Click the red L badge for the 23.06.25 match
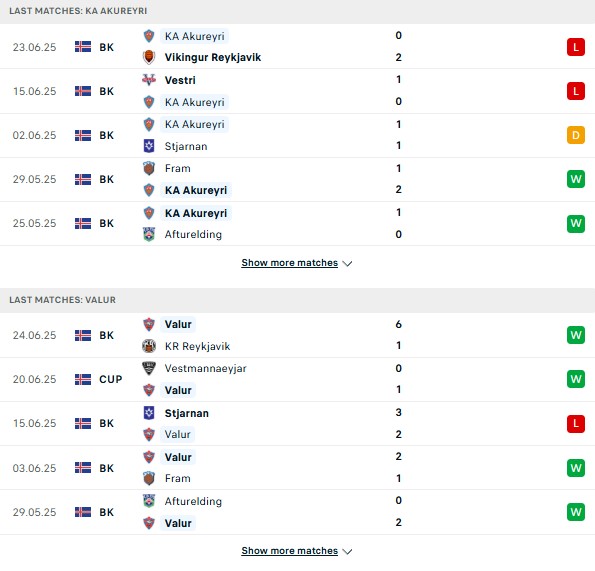 [576, 47]
